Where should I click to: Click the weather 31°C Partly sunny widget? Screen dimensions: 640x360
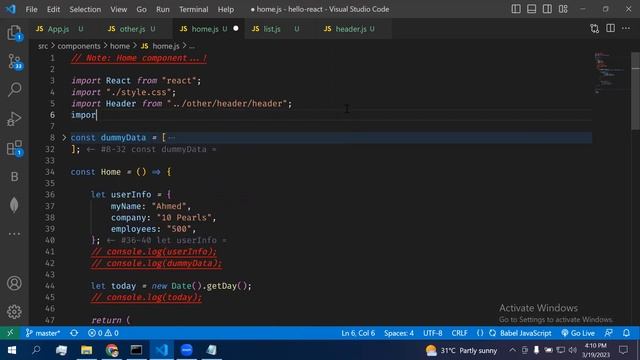(461, 350)
